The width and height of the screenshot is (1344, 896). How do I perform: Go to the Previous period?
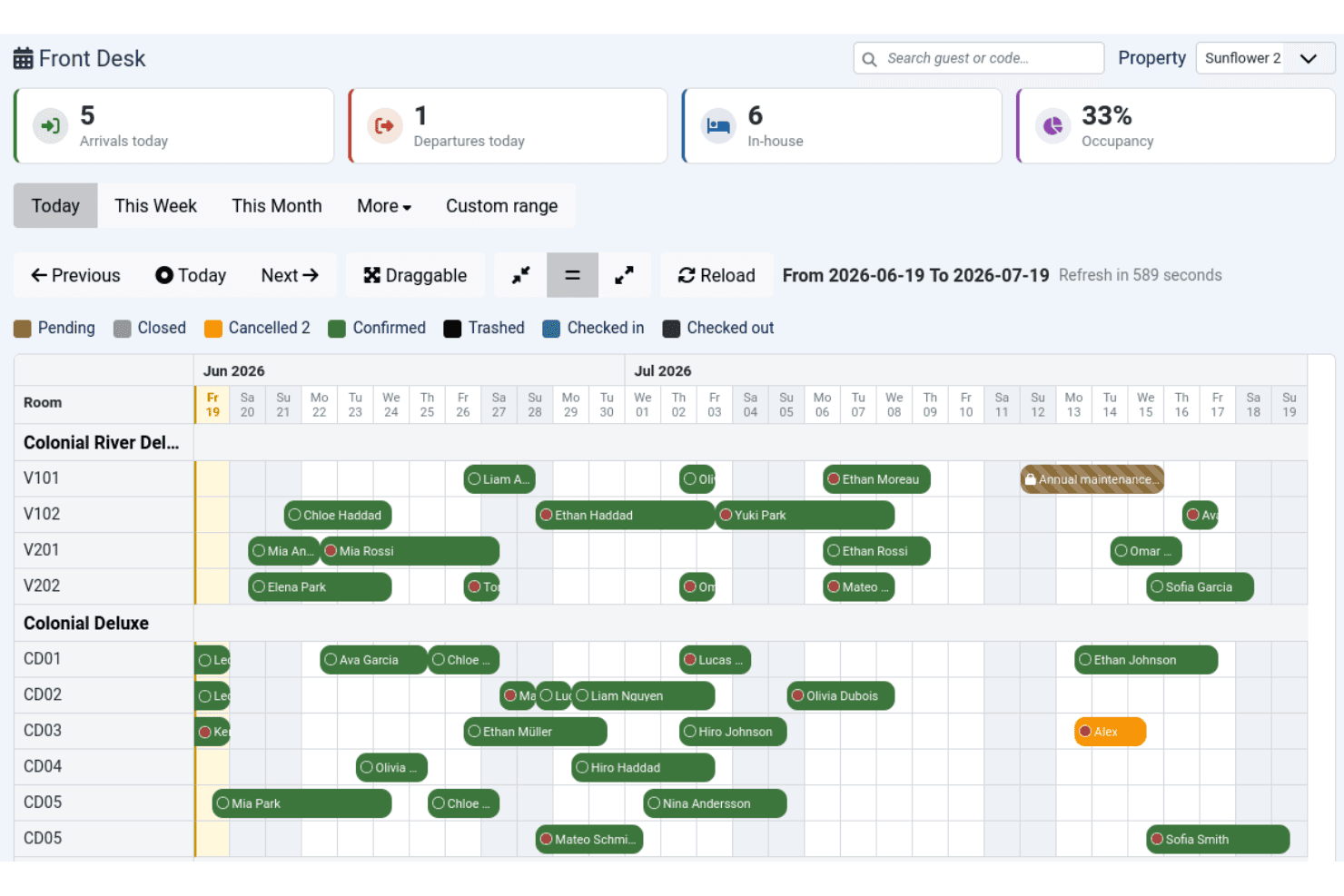[x=75, y=275]
